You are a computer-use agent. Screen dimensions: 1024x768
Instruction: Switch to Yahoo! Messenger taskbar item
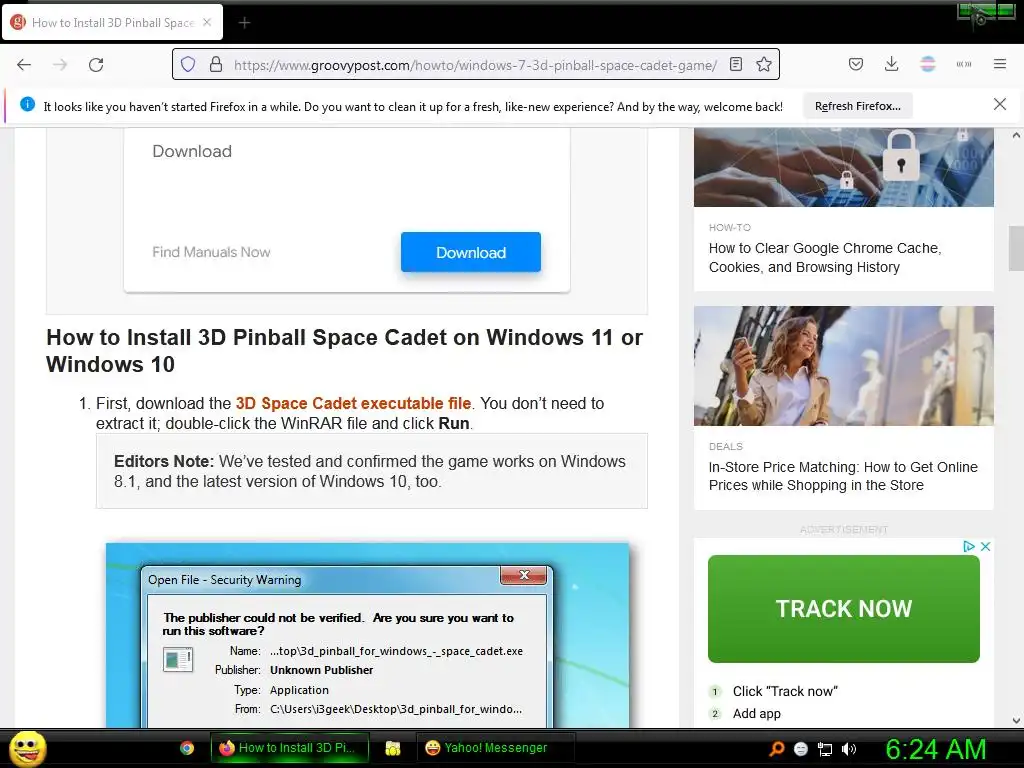[496, 748]
